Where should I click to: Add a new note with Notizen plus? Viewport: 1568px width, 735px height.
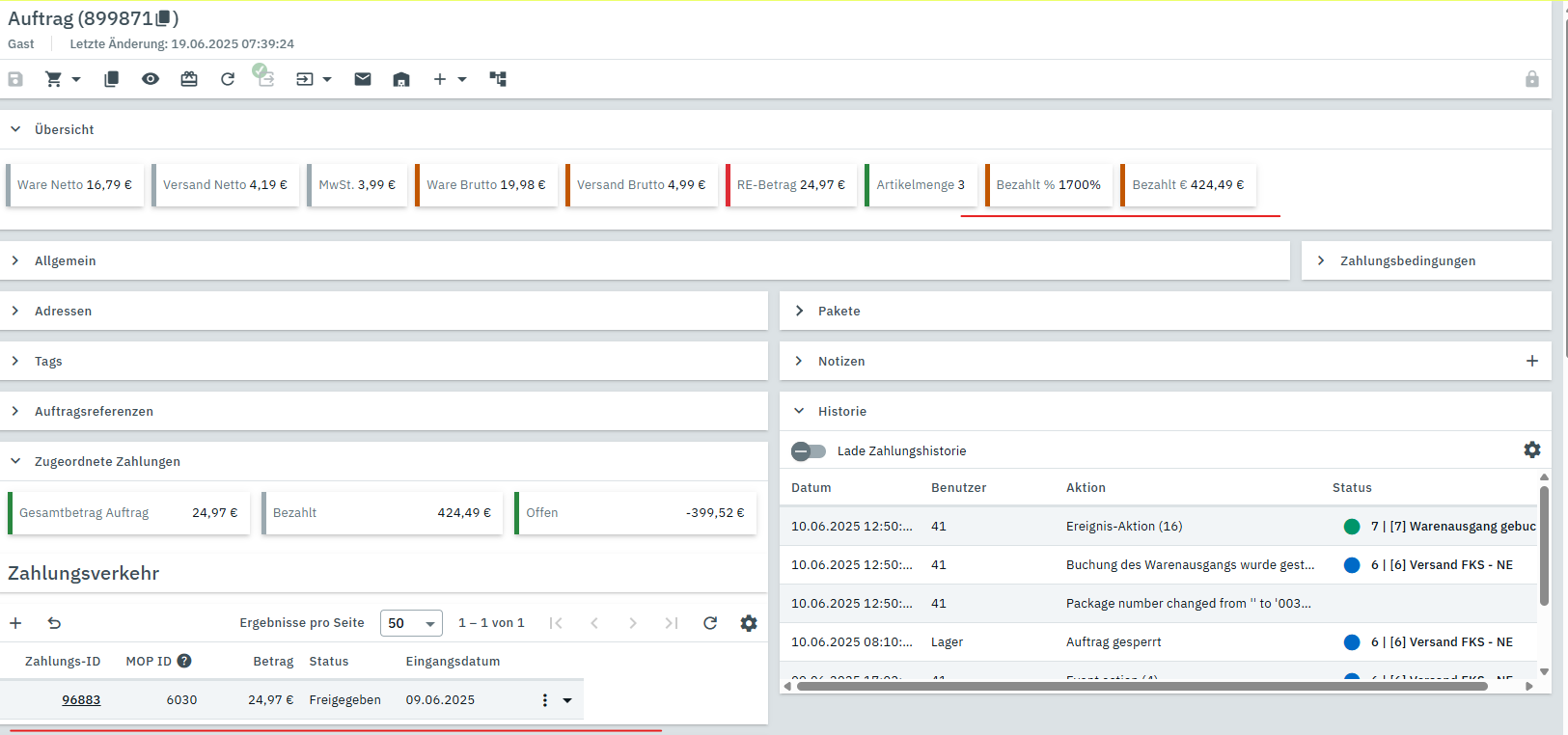[1531, 361]
